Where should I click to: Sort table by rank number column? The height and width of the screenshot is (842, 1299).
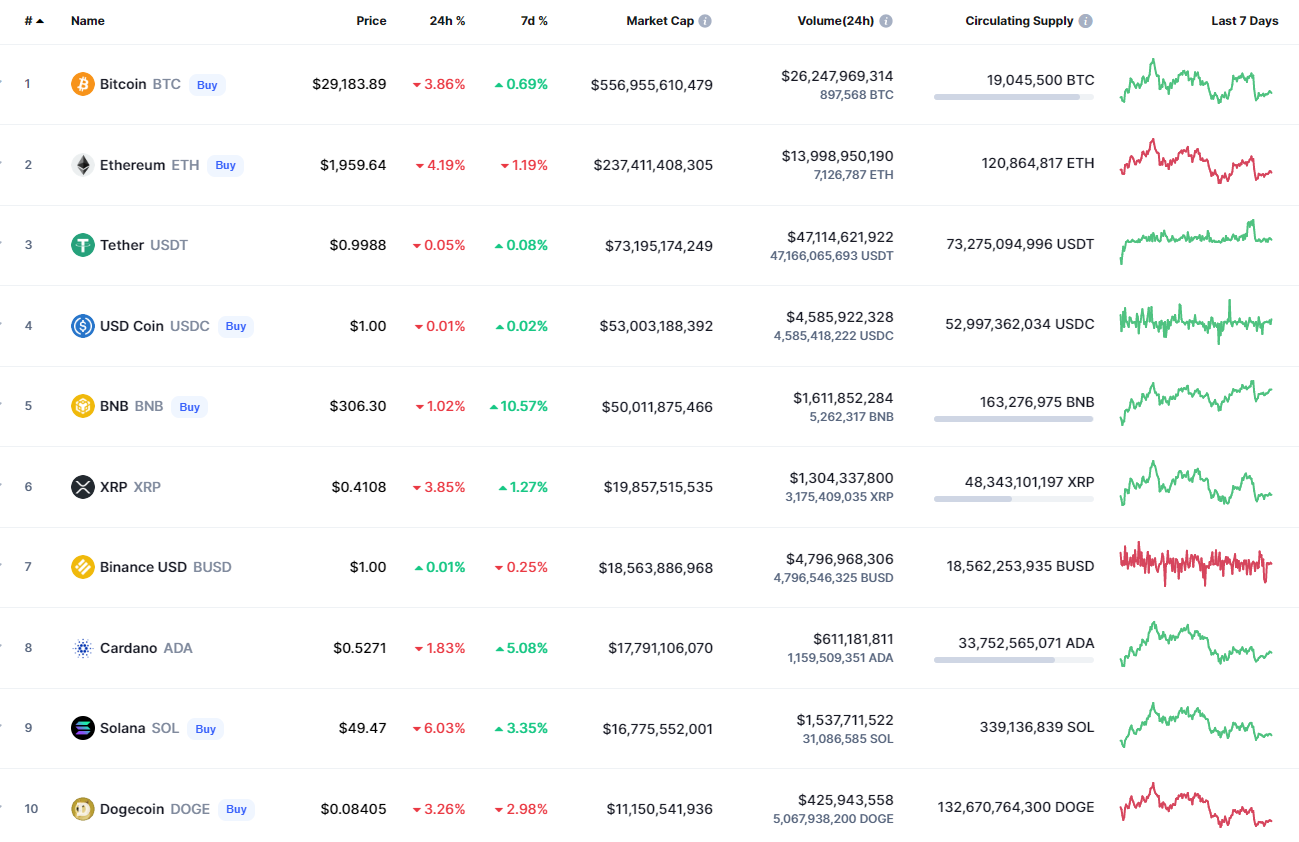point(33,21)
